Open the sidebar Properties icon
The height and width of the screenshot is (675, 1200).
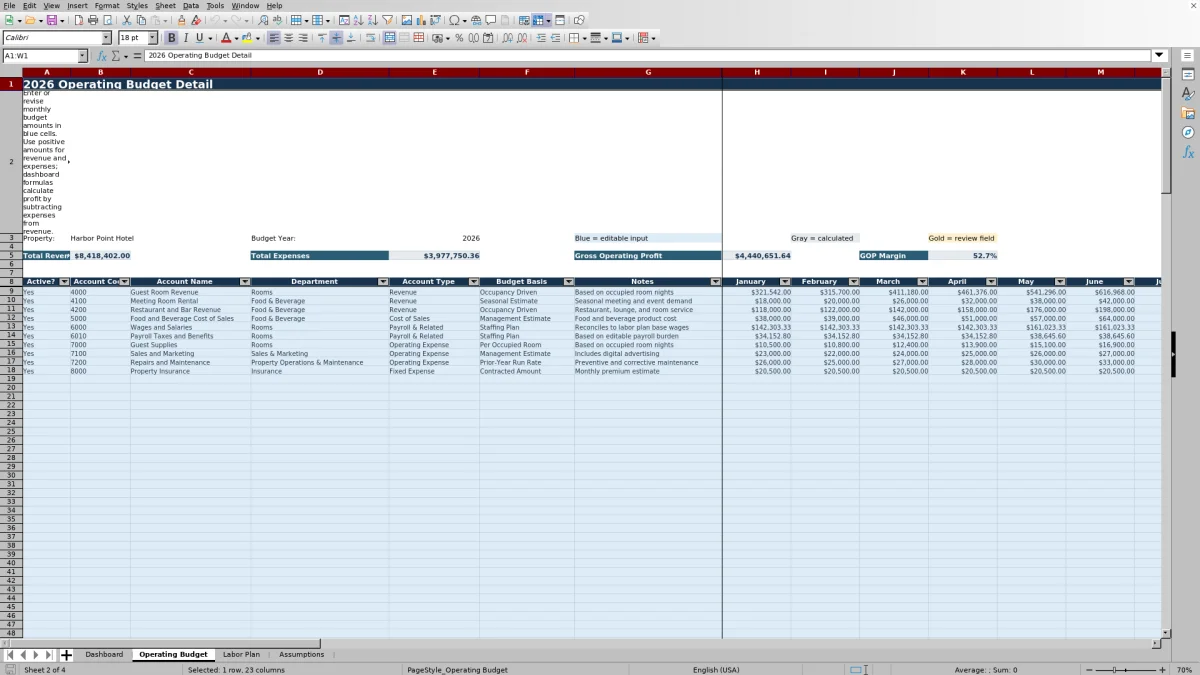1188,75
